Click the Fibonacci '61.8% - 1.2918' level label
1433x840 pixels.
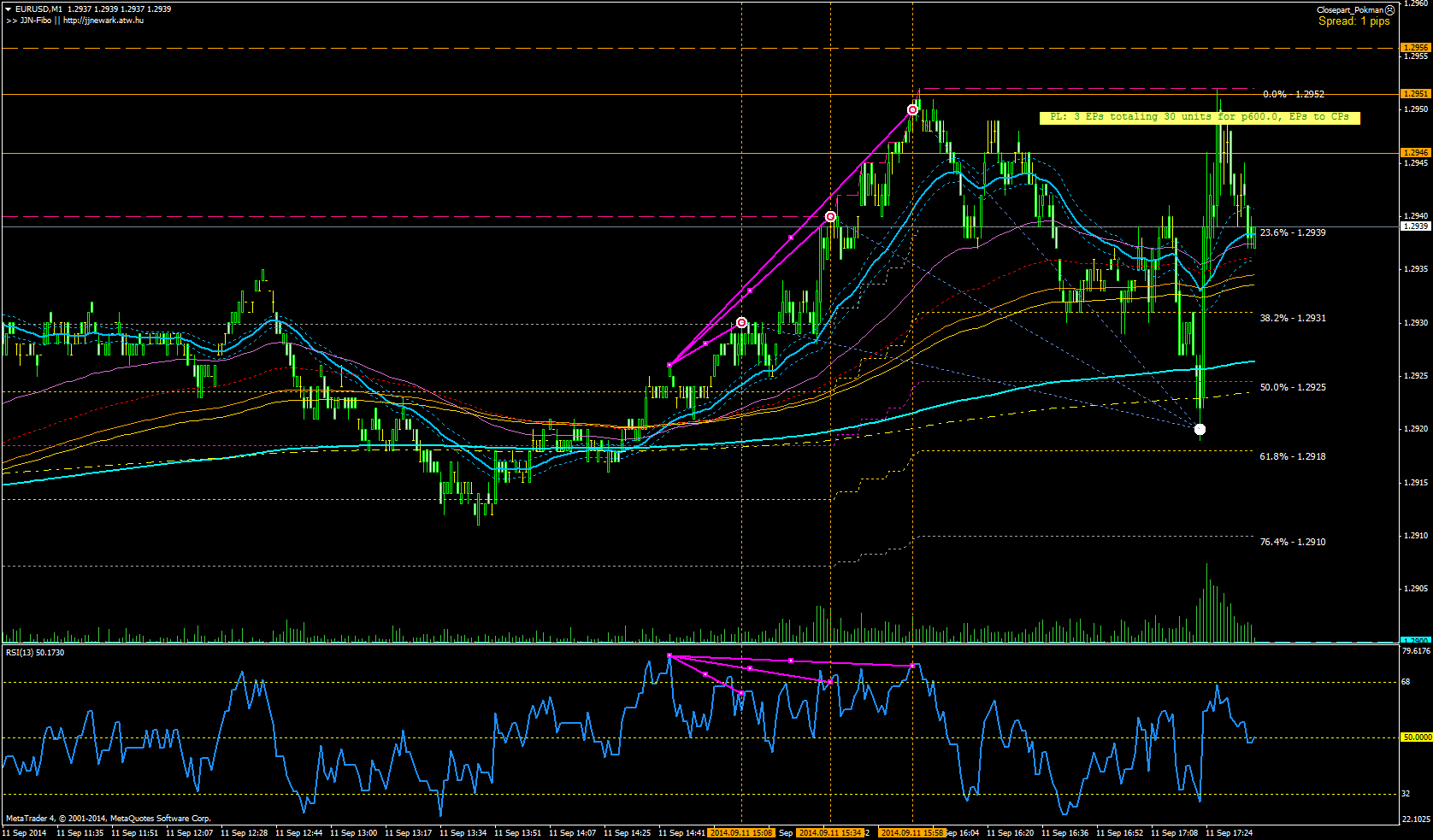coord(1293,456)
